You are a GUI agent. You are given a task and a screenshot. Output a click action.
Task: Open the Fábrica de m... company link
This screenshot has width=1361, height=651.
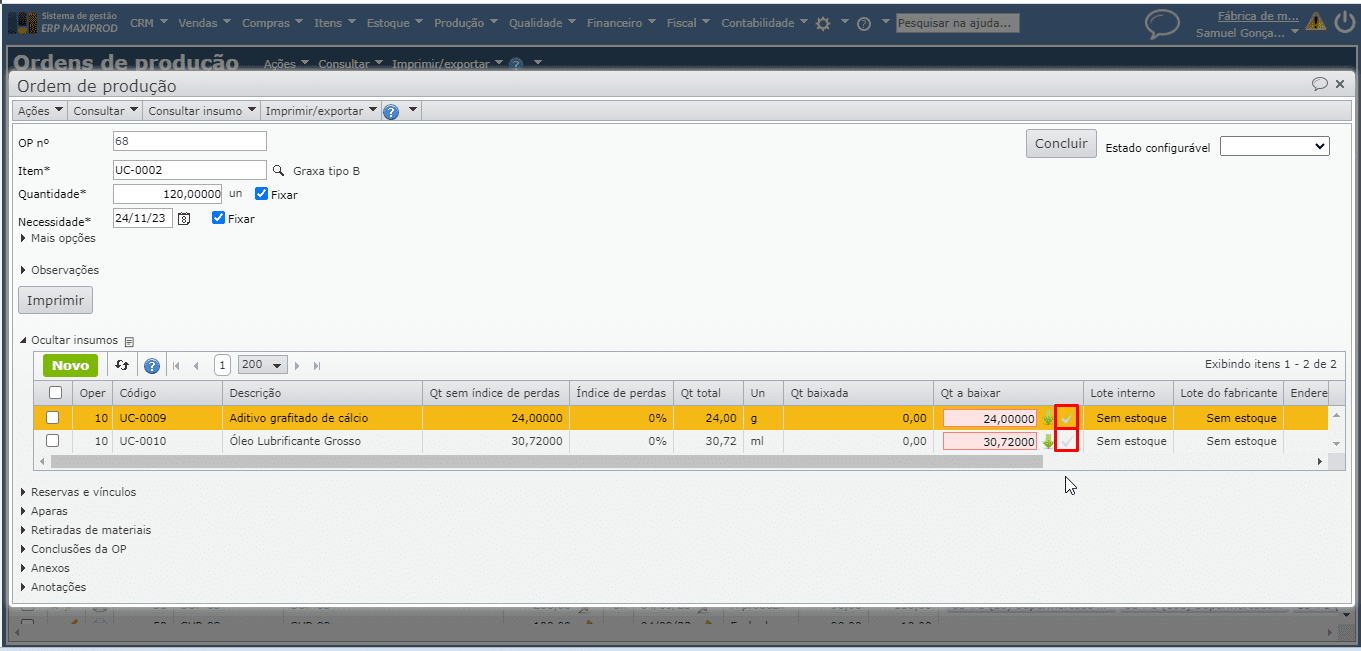(1258, 15)
